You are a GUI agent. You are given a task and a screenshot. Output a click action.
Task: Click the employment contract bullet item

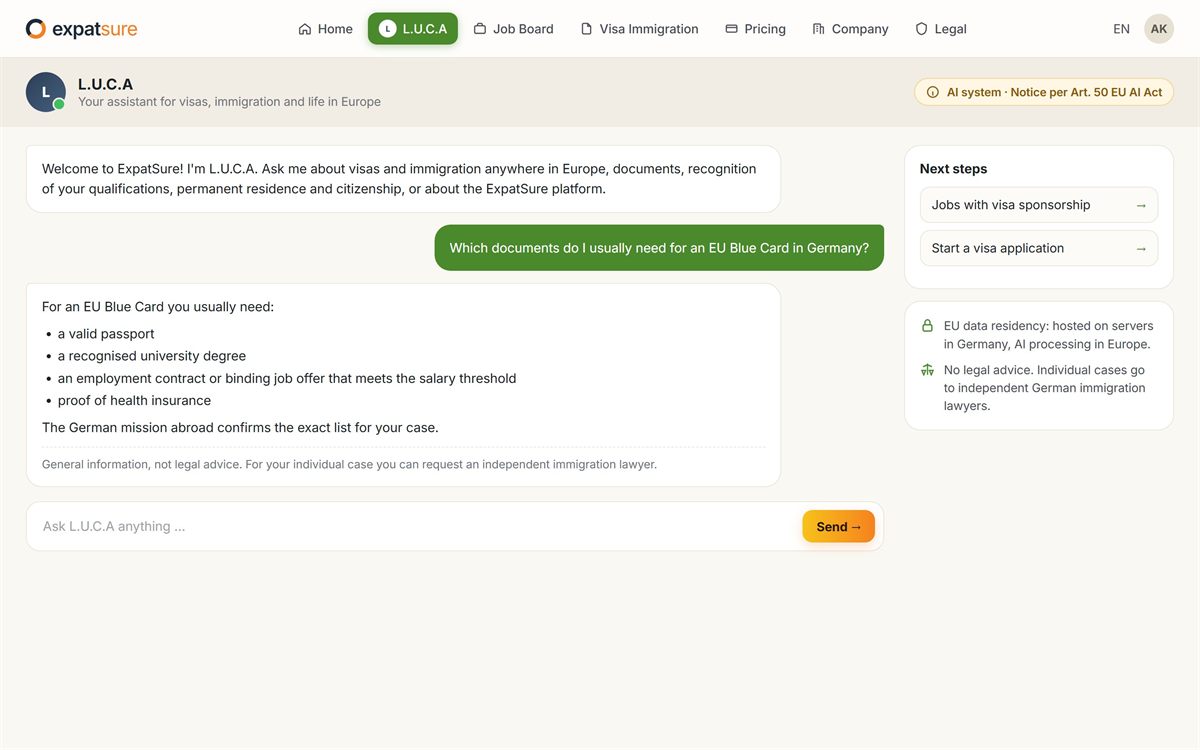(x=287, y=378)
